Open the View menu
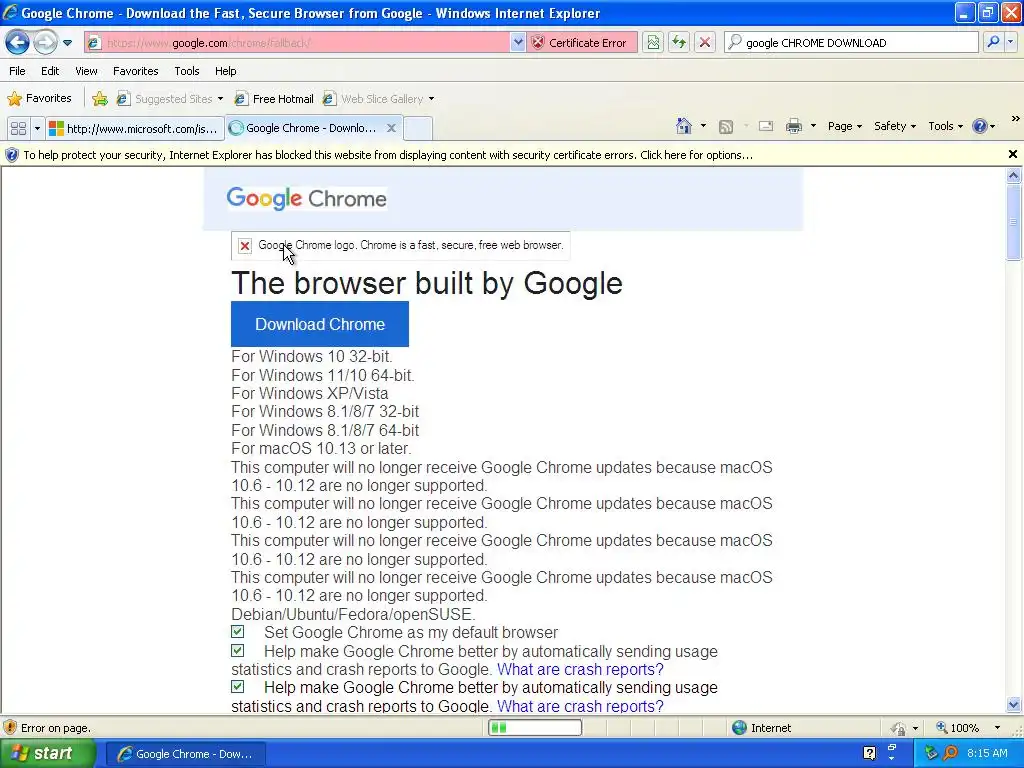1024x768 pixels. pos(86,71)
